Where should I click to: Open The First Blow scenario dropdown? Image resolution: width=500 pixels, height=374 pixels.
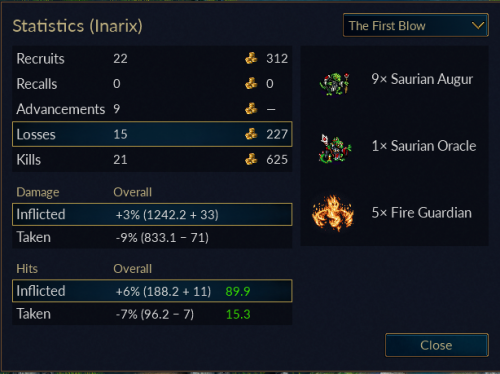point(416,25)
